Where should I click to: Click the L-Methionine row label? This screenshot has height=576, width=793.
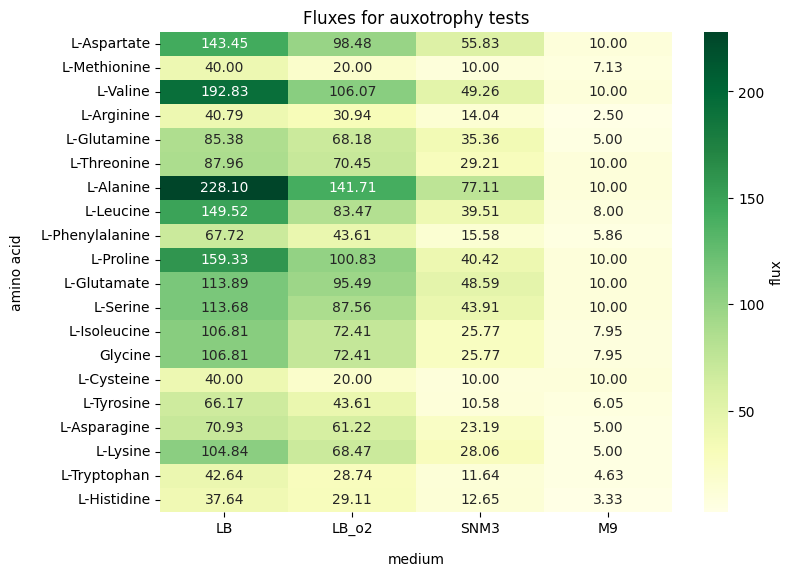106,67
